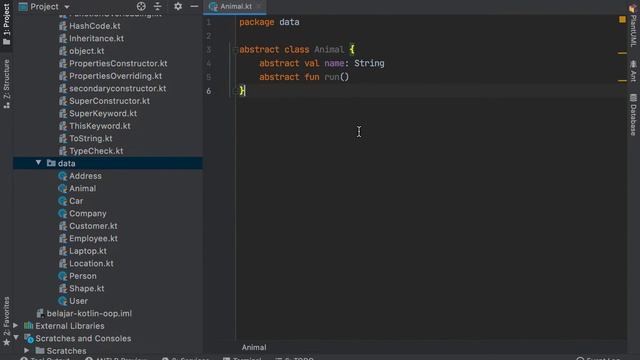Hide the Project panel with minimize icon
Screen dimensions: 640x360
194,6
